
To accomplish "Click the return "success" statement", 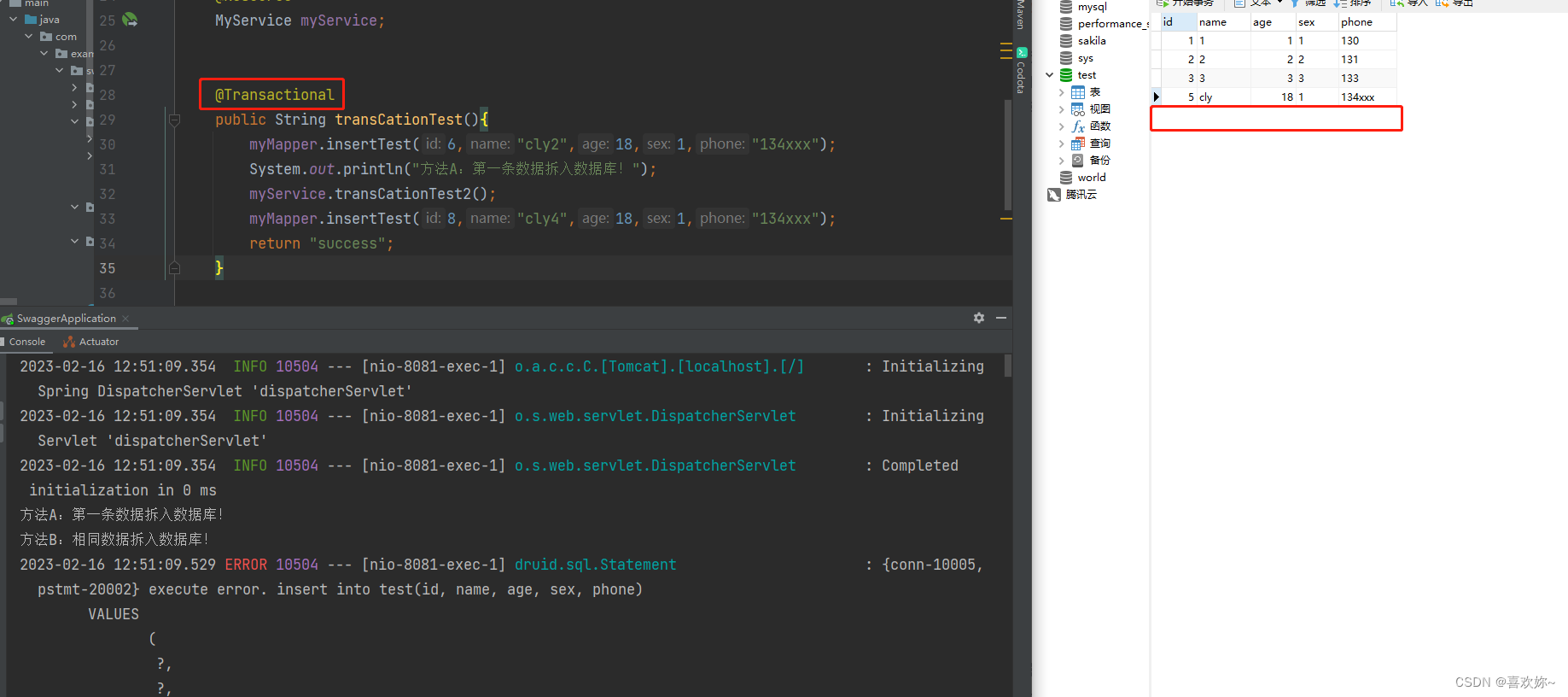I will coord(321,243).
